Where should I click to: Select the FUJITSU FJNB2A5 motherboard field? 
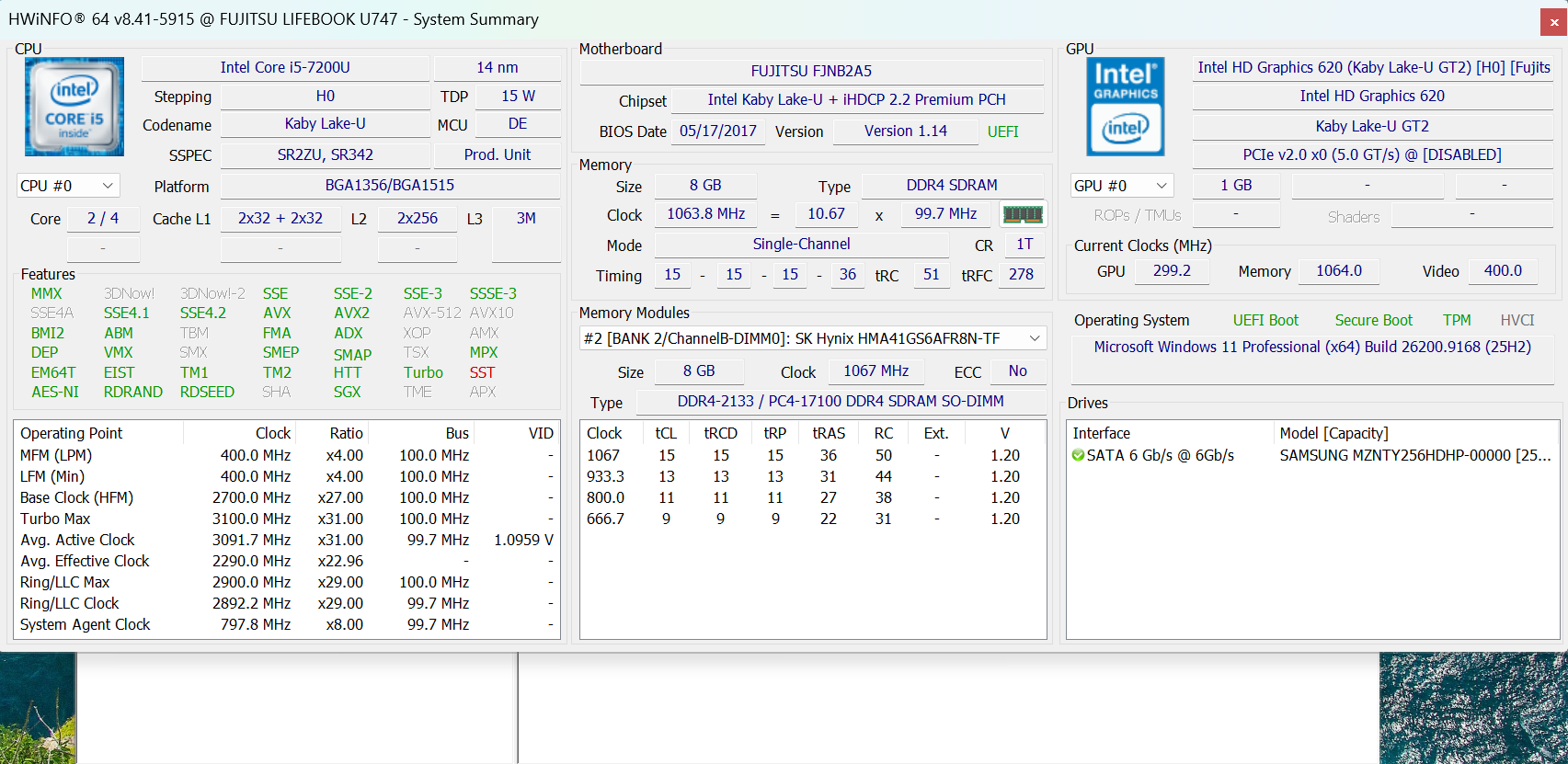(x=811, y=71)
